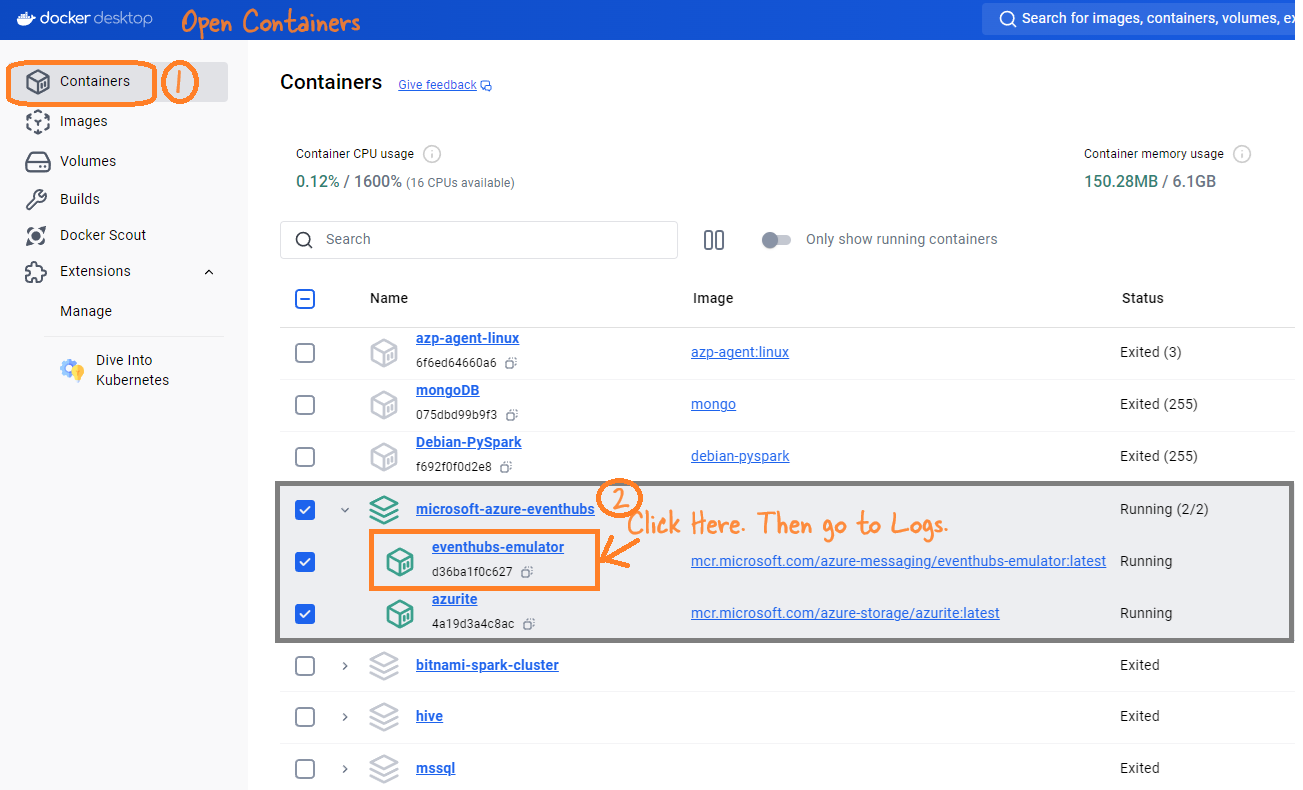The height and width of the screenshot is (790, 1303).
Task: Check the azp-agent-linux row checkbox
Action: (305, 353)
